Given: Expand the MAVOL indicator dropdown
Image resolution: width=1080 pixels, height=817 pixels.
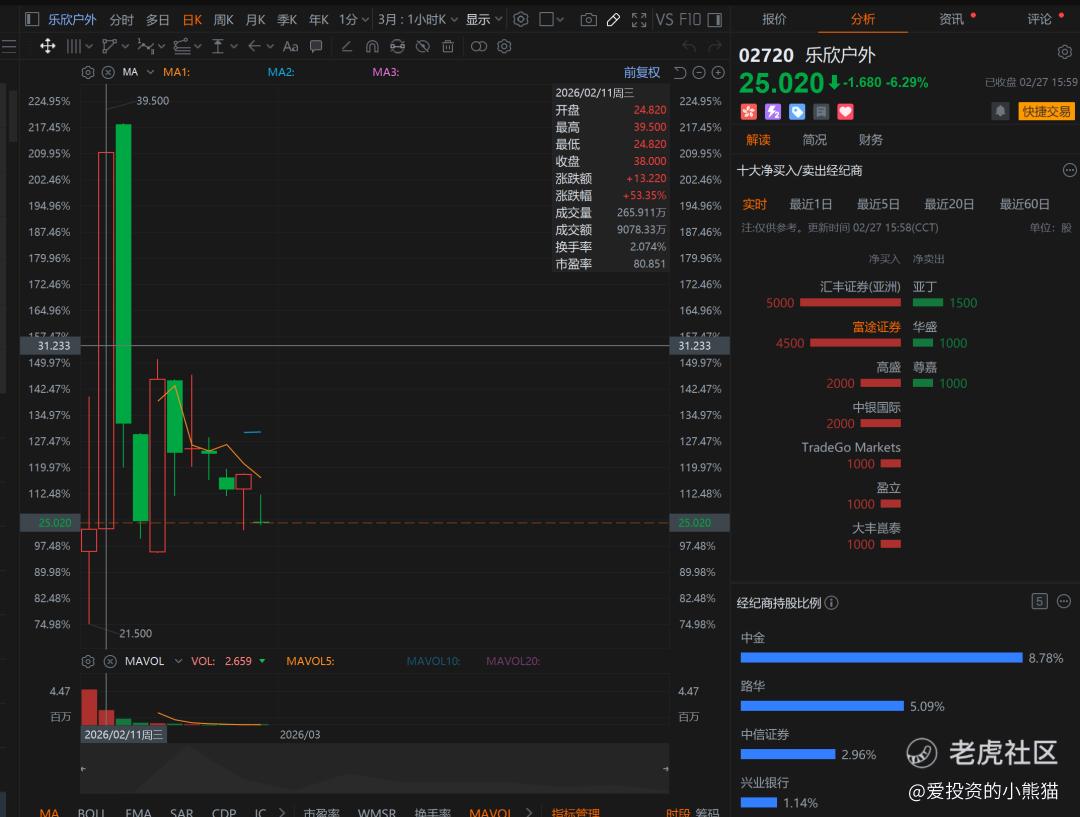Looking at the screenshot, I should click(x=178, y=661).
